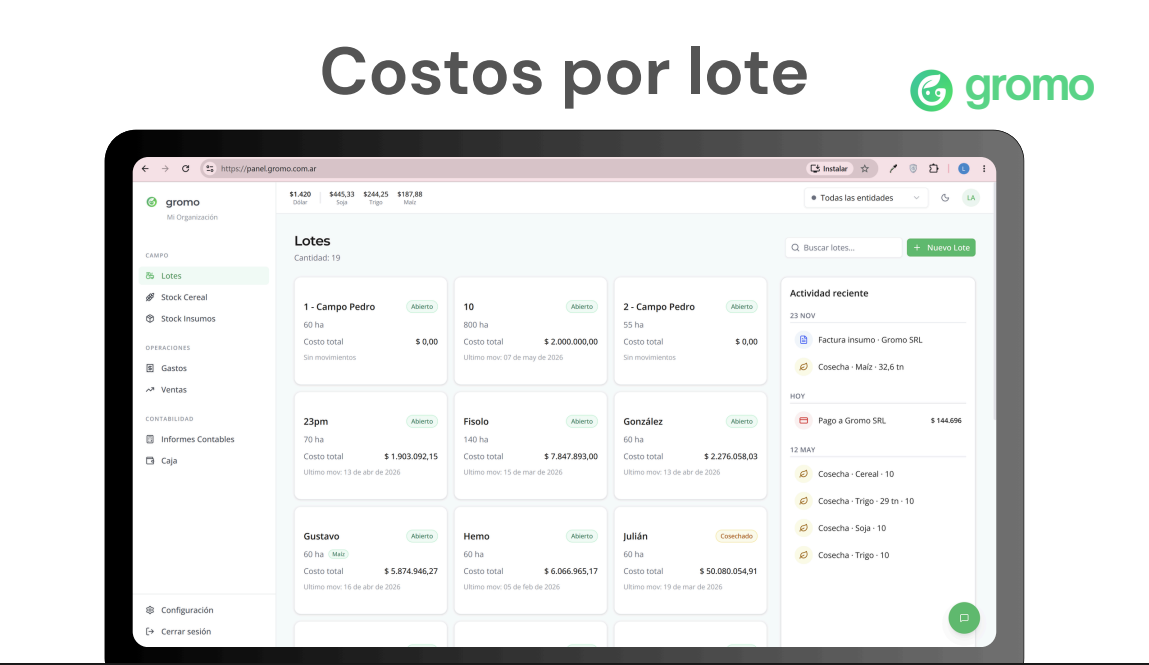Click the LA user avatar
This screenshot has height=665, width=1149.
971,198
